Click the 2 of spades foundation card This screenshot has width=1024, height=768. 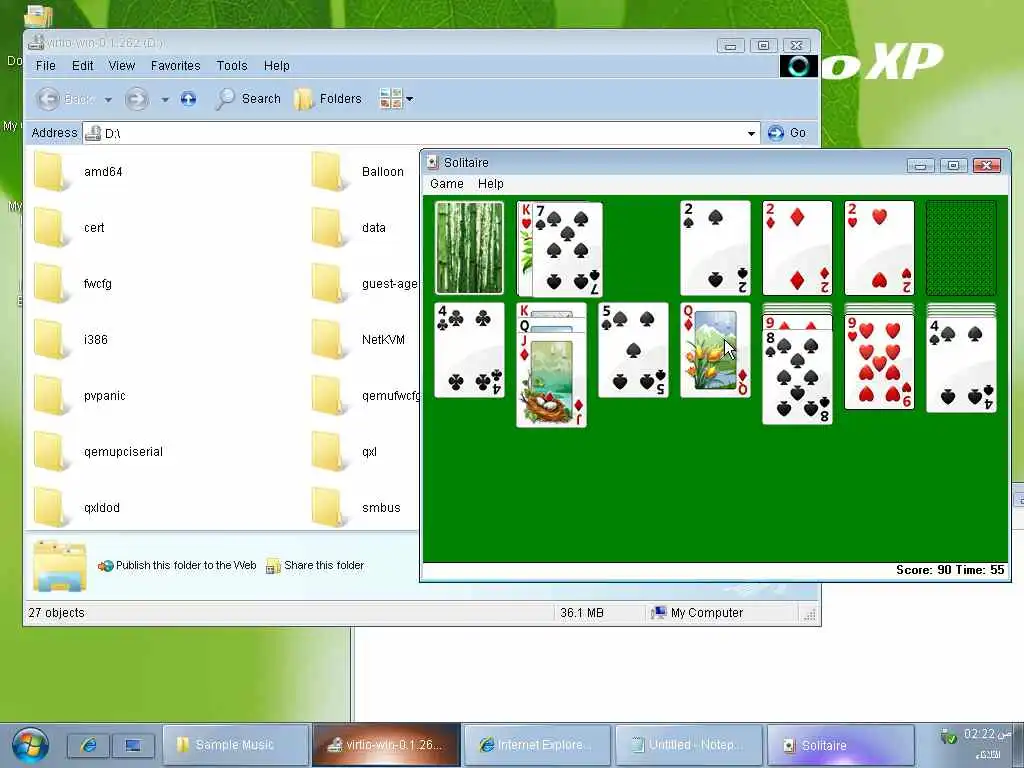[x=715, y=248]
